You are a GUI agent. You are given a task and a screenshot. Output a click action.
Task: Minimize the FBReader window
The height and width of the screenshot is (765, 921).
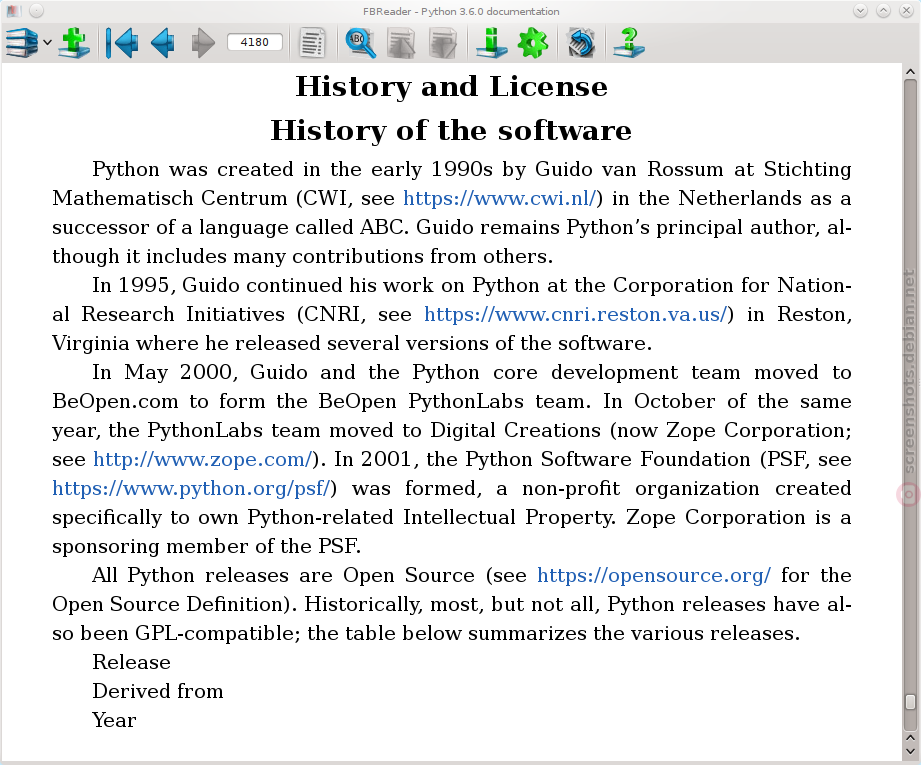(861, 11)
